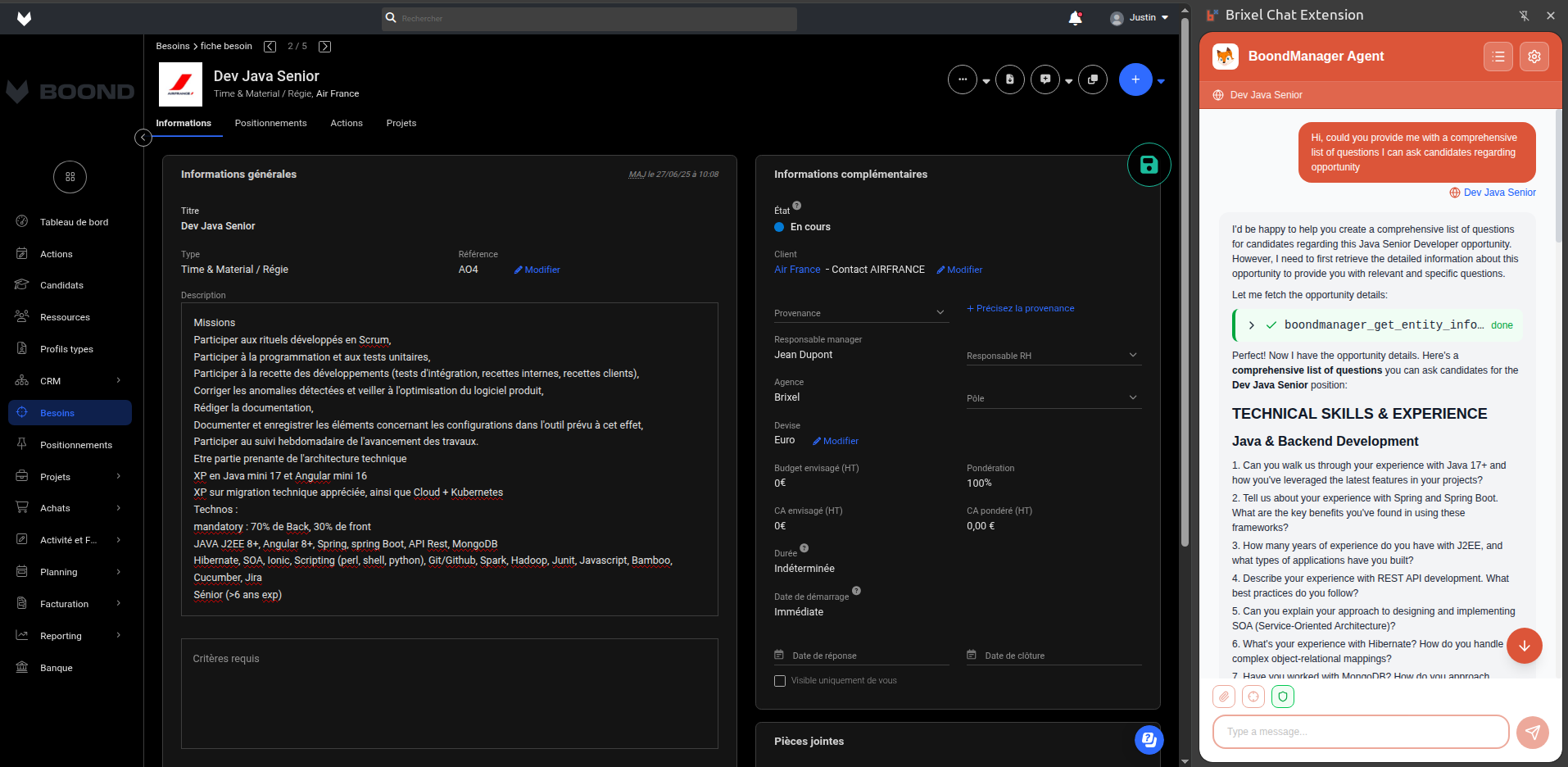
Task: Open the Projets tab of the besoin
Action: [401, 123]
